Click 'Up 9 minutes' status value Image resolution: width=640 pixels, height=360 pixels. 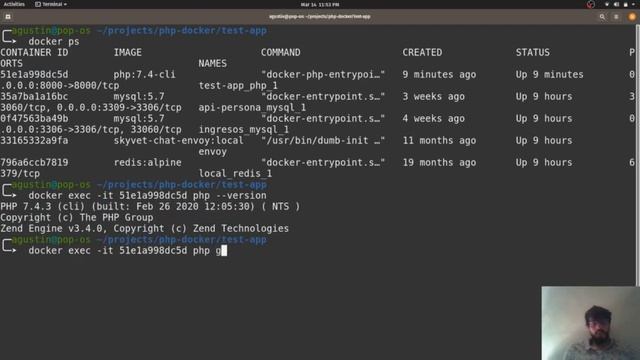549,74
